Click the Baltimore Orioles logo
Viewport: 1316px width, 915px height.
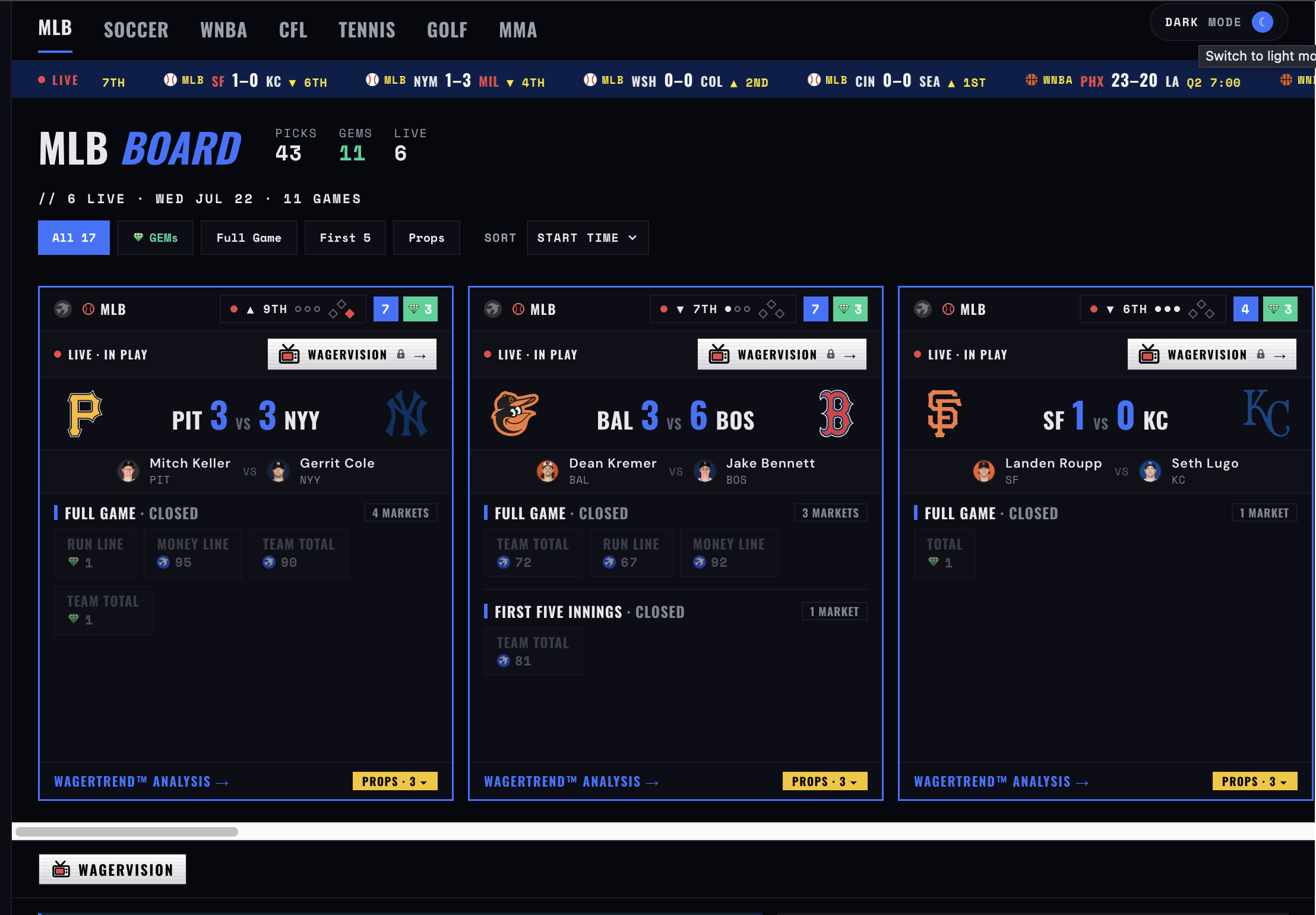pos(515,414)
